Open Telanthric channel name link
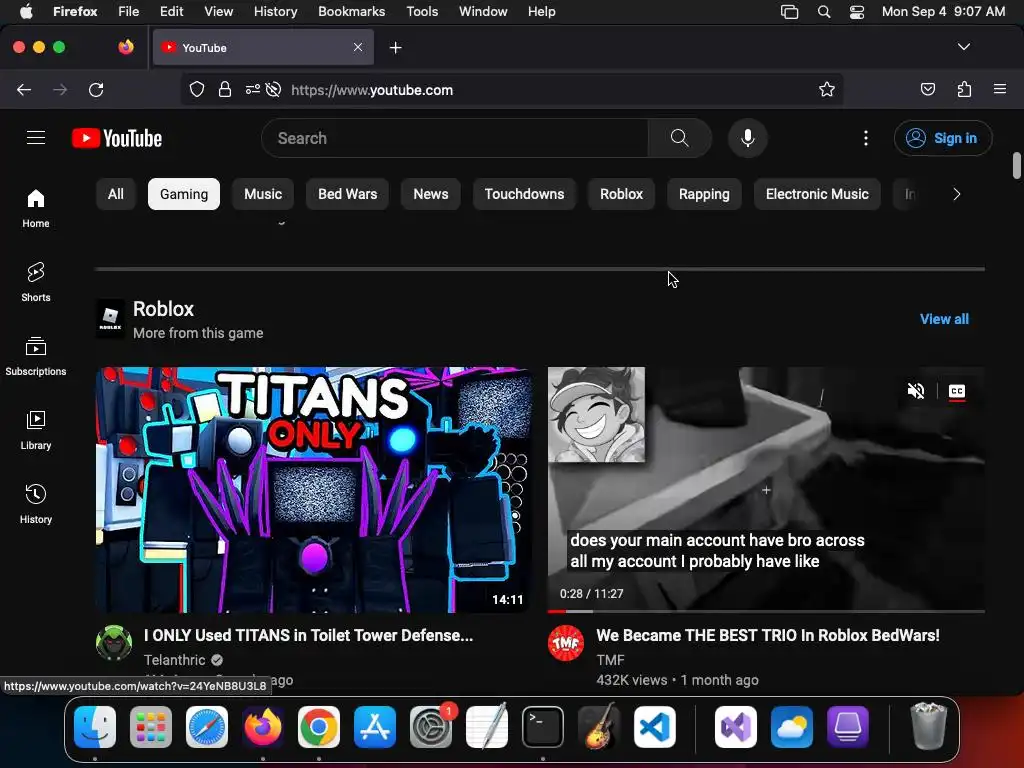 174,660
